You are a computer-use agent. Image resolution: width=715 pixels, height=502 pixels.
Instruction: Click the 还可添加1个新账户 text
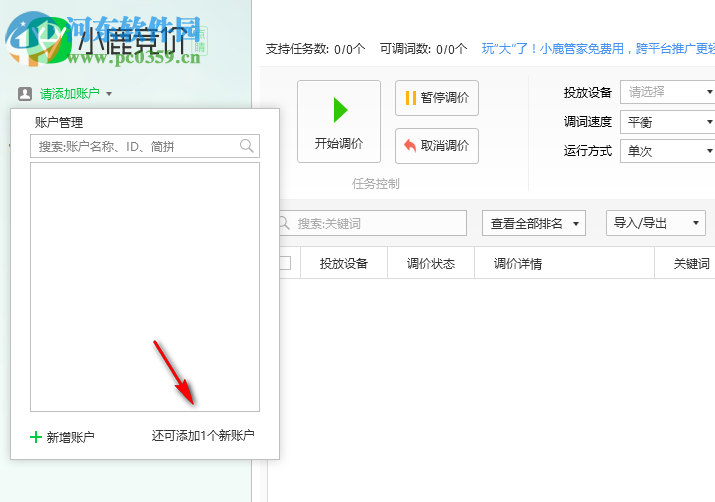click(203, 436)
